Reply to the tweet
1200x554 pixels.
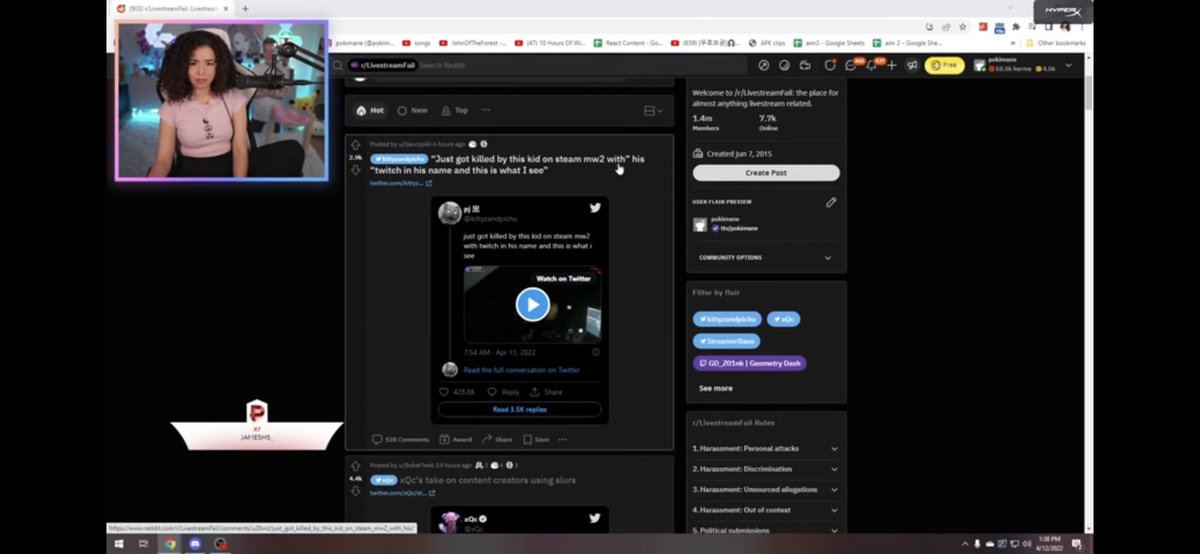click(x=504, y=392)
